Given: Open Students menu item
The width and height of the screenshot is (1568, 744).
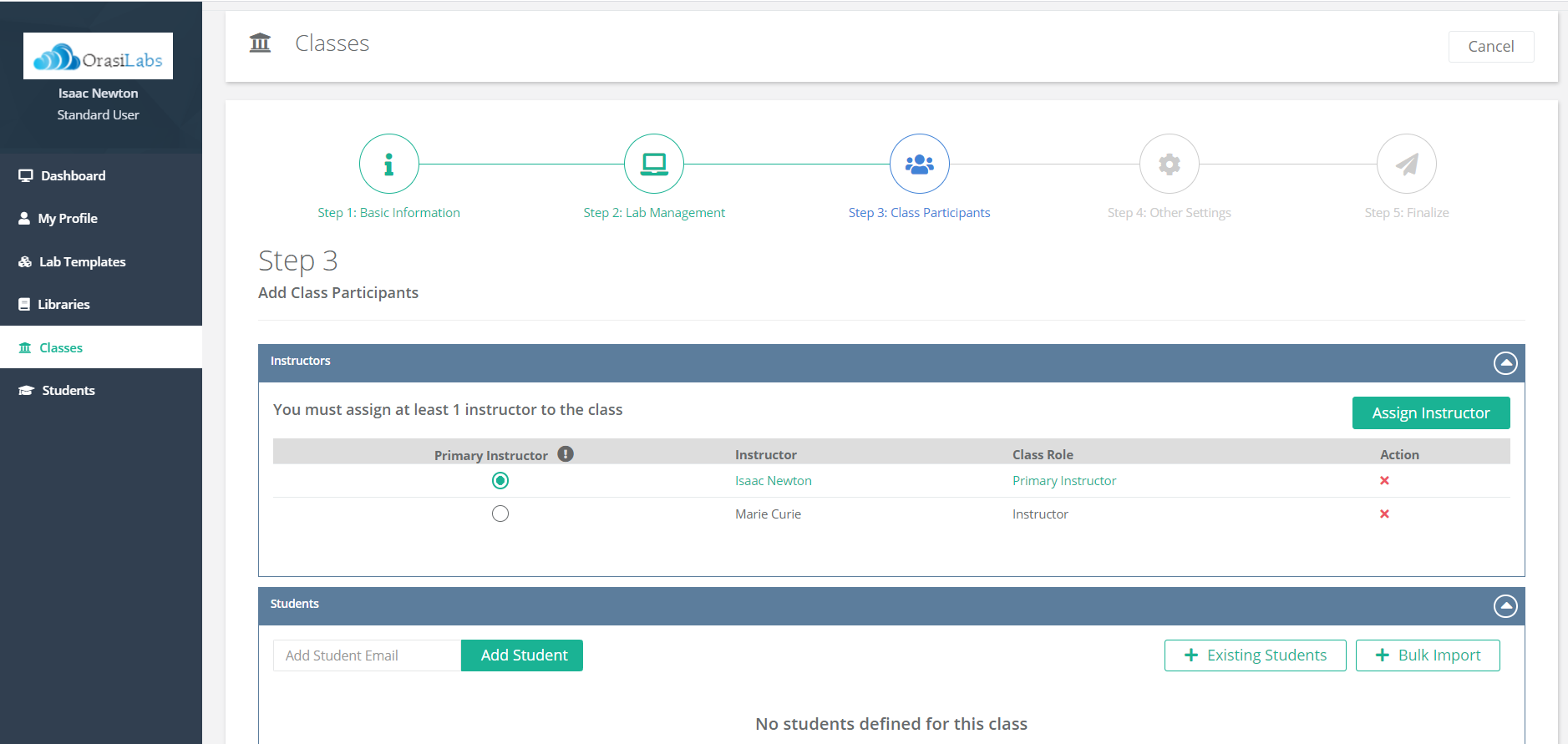Looking at the screenshot, I should point(101,390).
